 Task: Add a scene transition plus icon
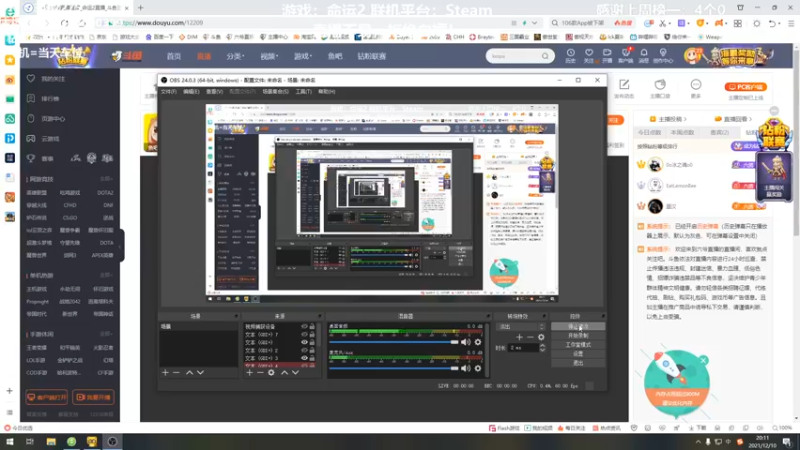coord(519,337)
